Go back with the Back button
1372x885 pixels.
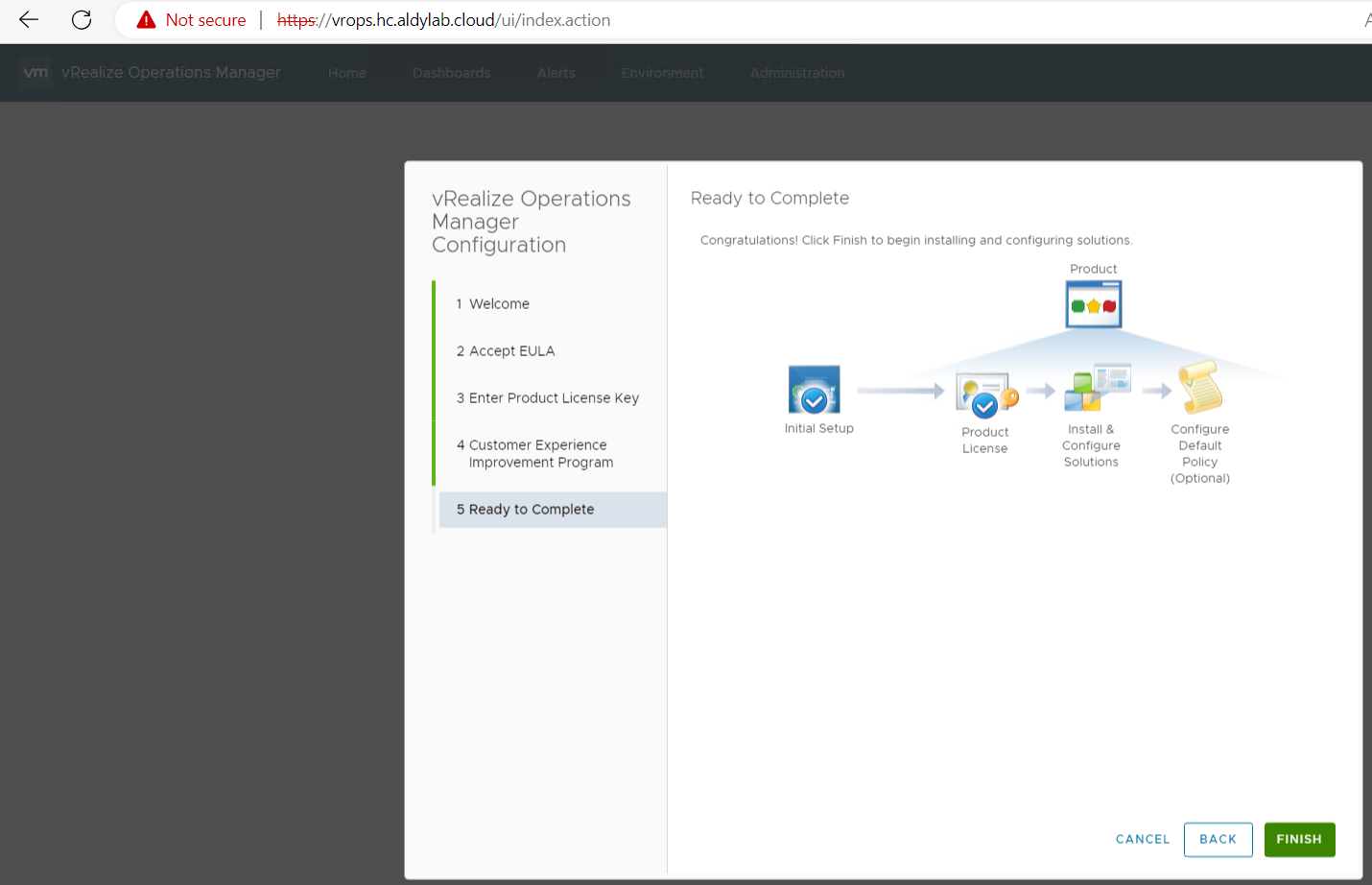tap(1218, 839)
